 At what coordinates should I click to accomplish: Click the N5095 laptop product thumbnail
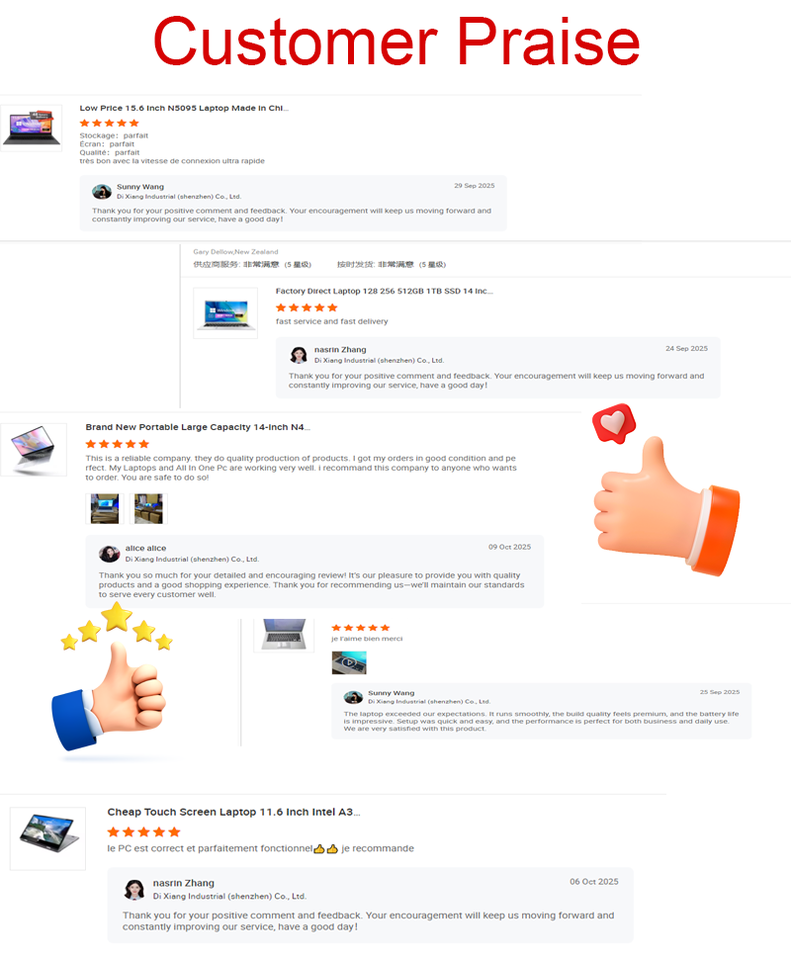(31, 128)
